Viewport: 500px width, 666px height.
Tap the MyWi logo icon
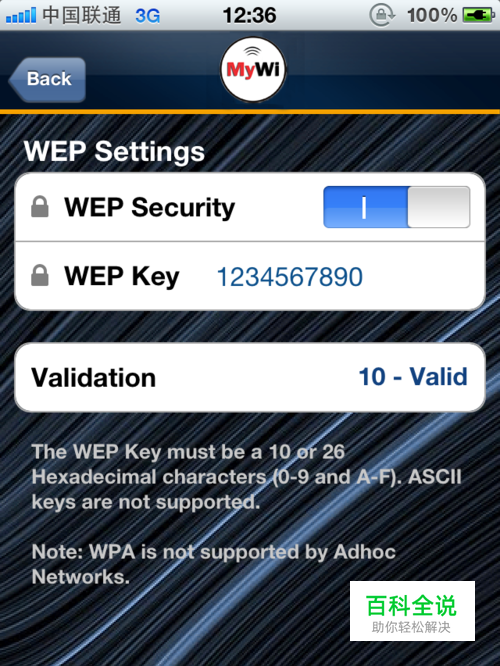253,70
